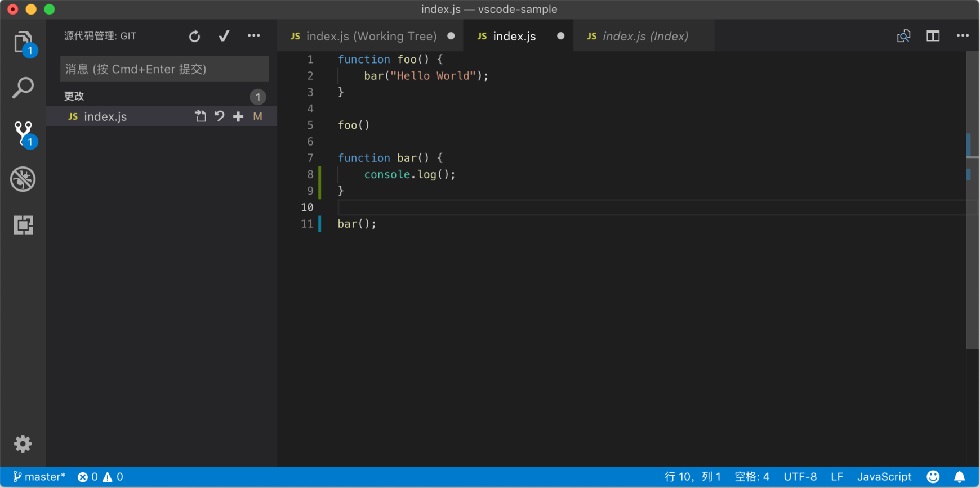Select the Source Control icon
The width and height of the screenshot is (980, 488).
(23, 134)
